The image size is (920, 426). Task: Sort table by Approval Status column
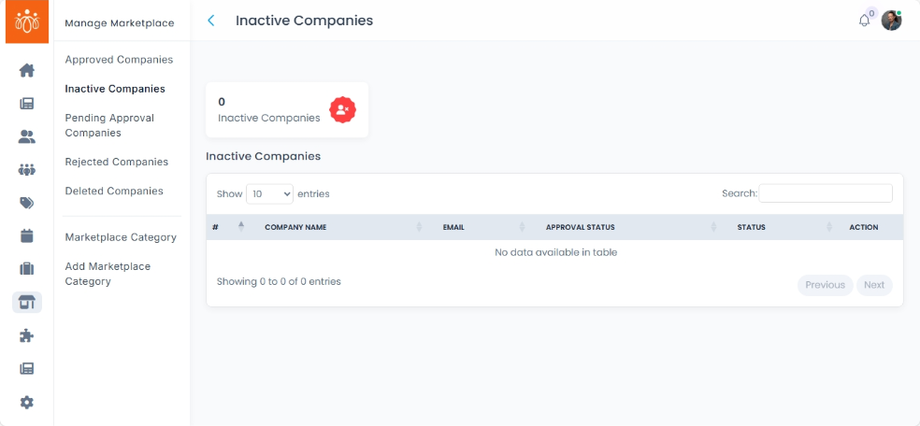[580, 227]
